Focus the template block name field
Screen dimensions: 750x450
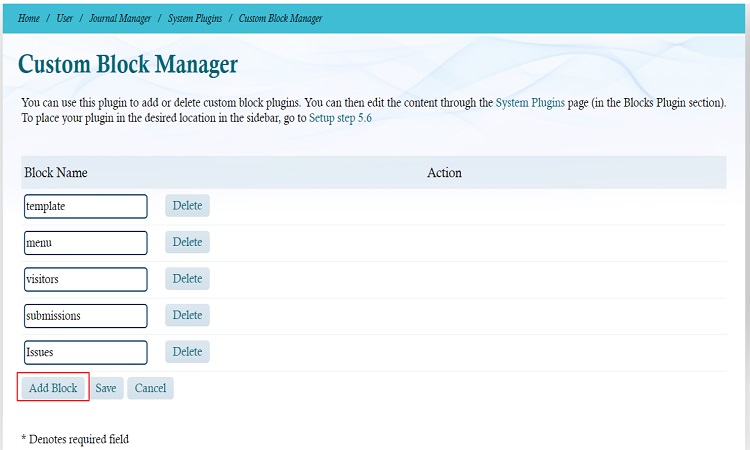click(x=86, y=206)
